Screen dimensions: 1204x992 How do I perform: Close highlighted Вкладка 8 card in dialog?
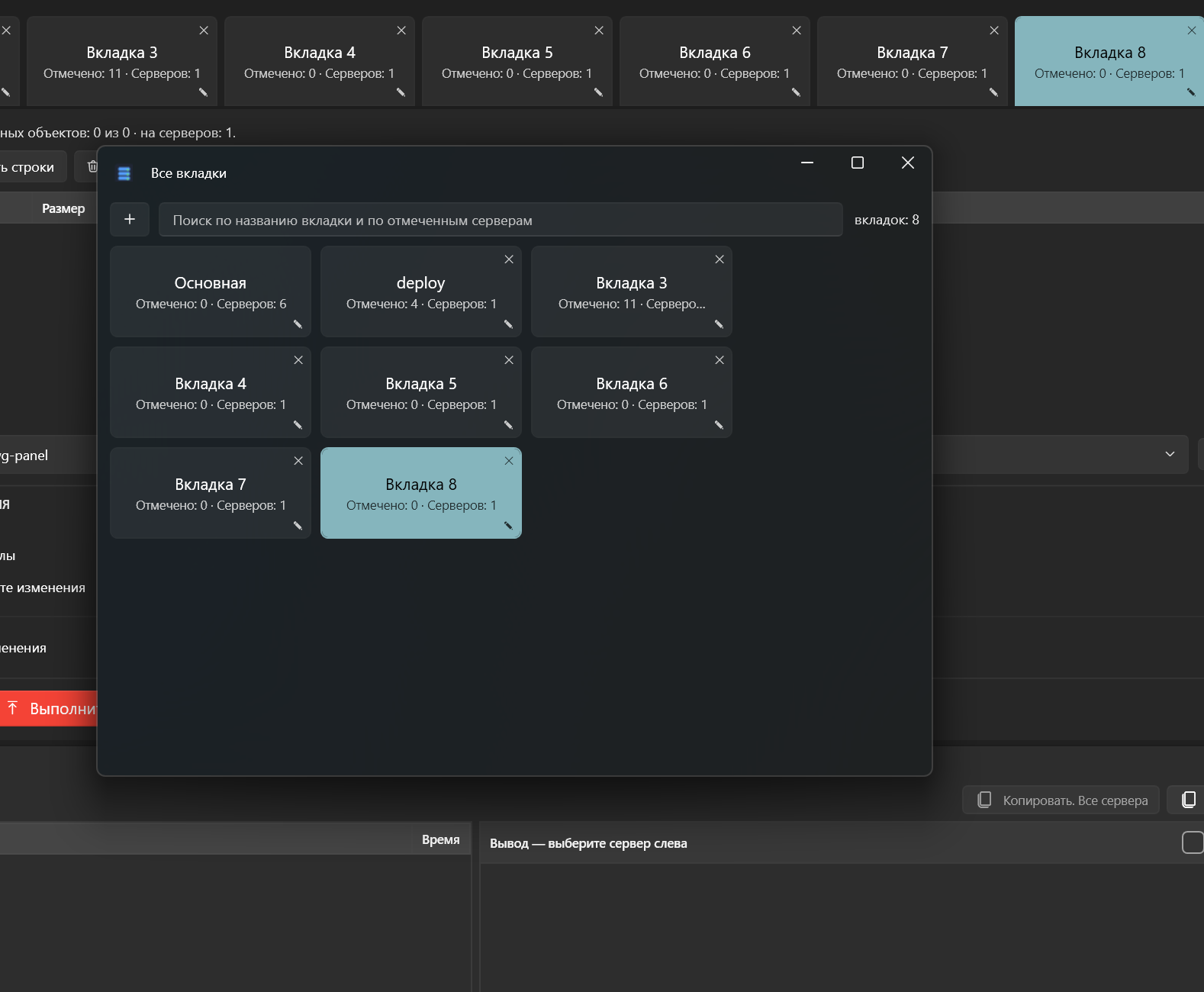(x=509, y=461)
